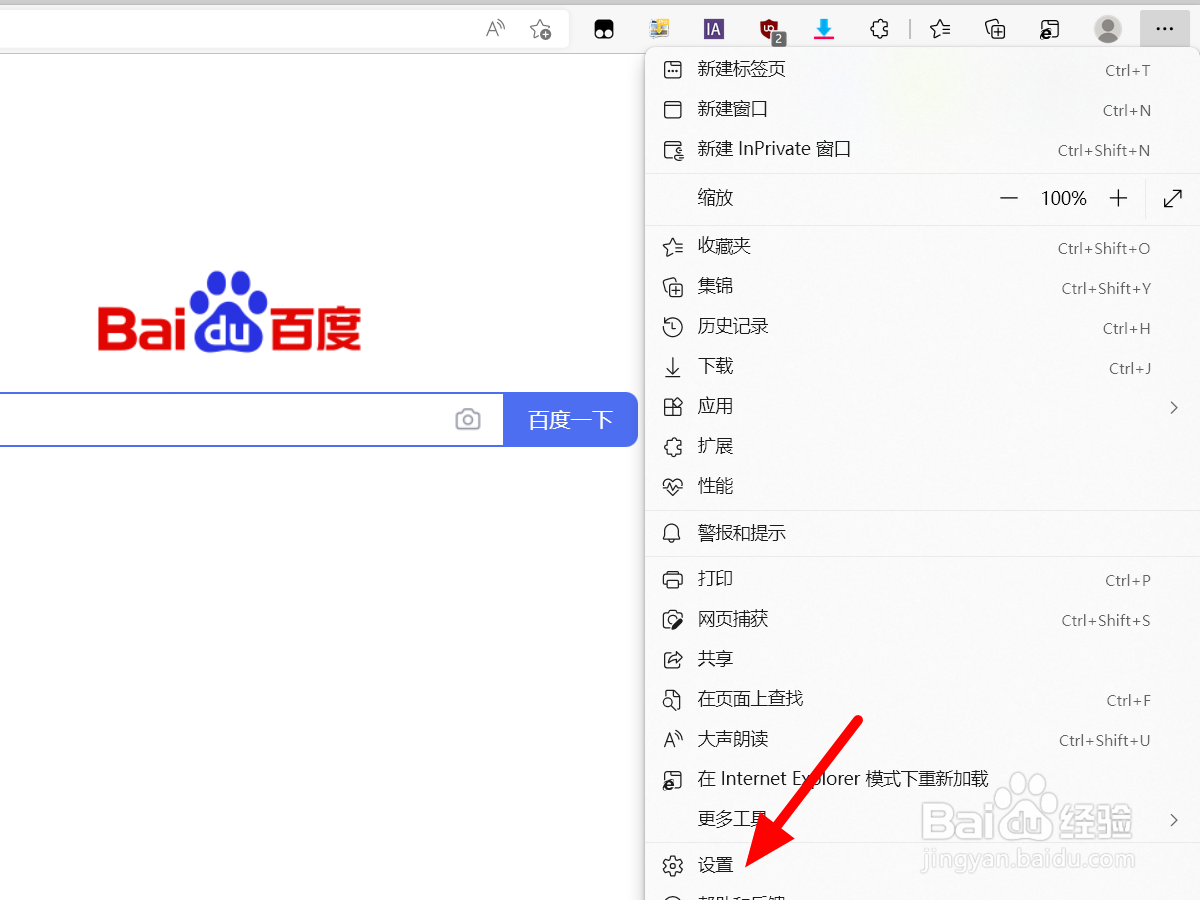Open the Tampermonkey-style extension icon with two dots
Screen dimensions: 1200x900
(x=604, y=29)
